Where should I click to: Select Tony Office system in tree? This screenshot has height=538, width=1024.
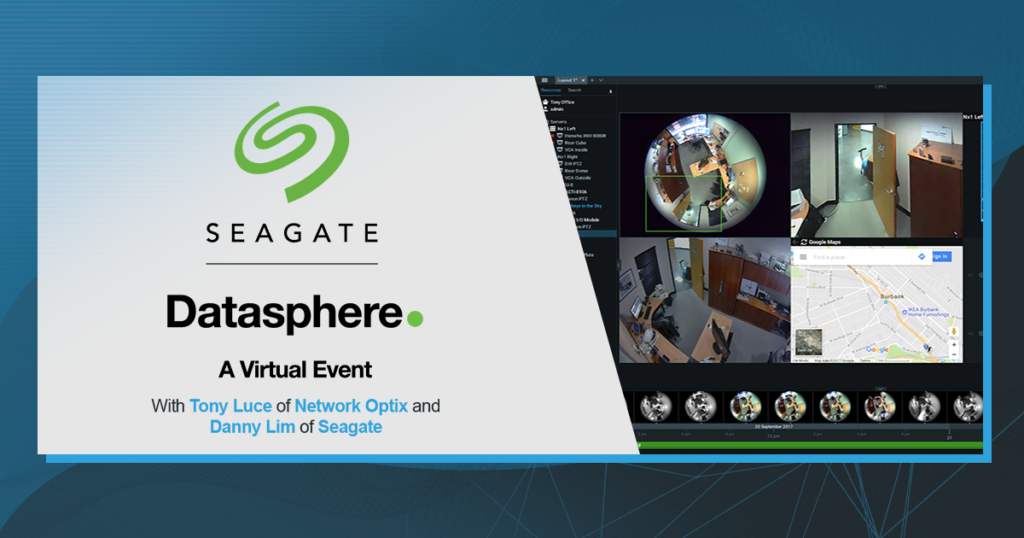(562, 102)
